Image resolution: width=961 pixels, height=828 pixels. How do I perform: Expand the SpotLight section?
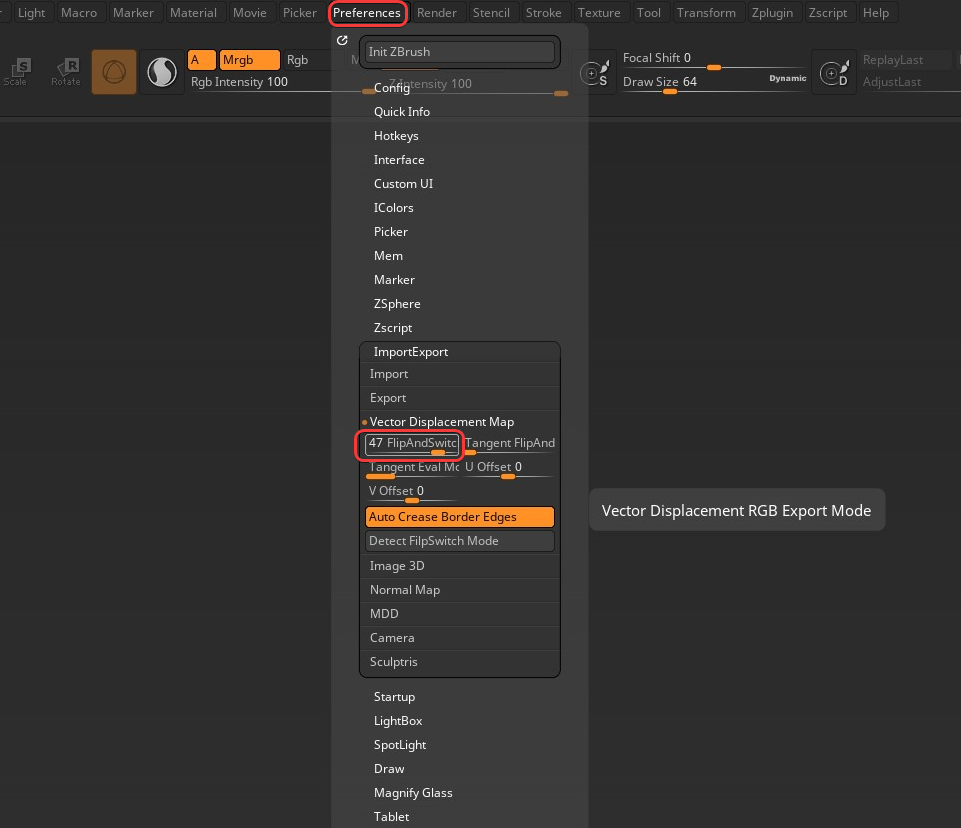[x=400, y=745]
